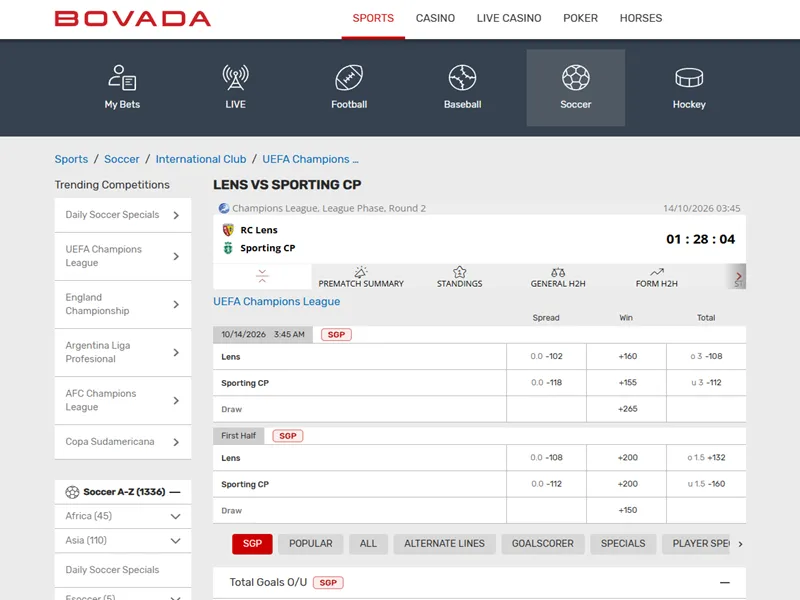Open Daily Soccer Specials trending chevron
800x600 pixels.
pyautogui.click(x=176, y=215)
